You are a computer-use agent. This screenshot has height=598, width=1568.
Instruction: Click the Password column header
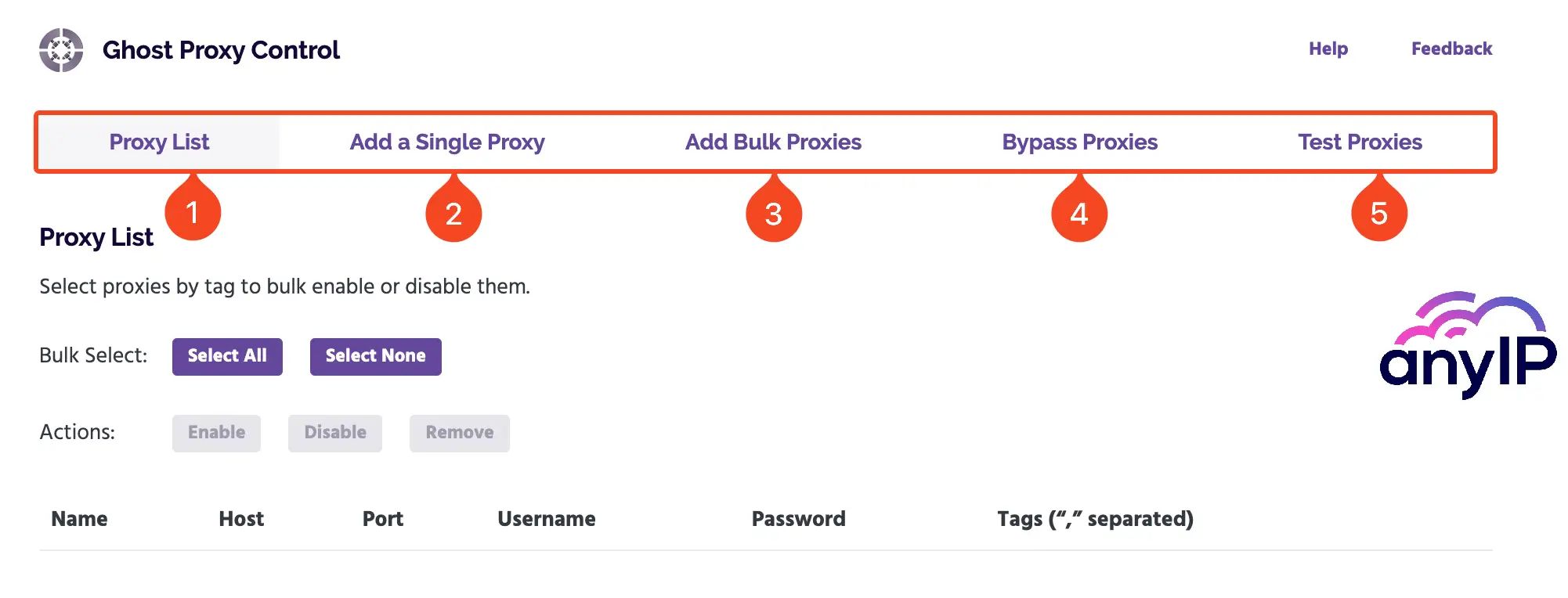pos(798,518)
